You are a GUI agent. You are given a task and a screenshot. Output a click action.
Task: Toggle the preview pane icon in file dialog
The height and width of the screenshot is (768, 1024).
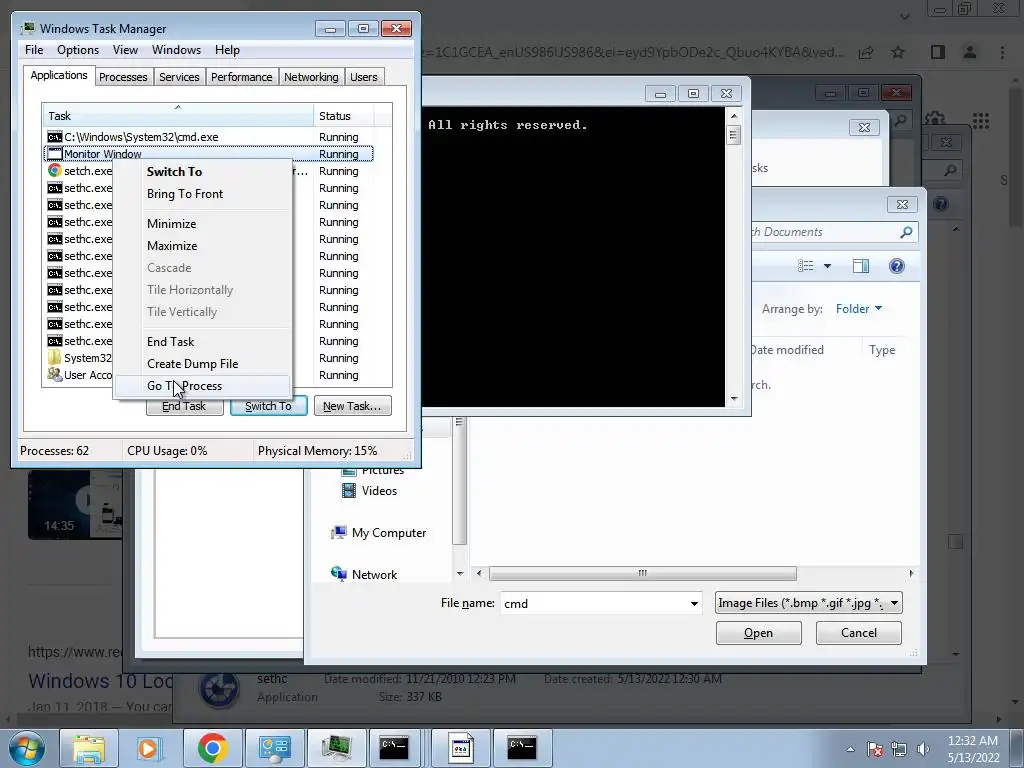(861, 266)
